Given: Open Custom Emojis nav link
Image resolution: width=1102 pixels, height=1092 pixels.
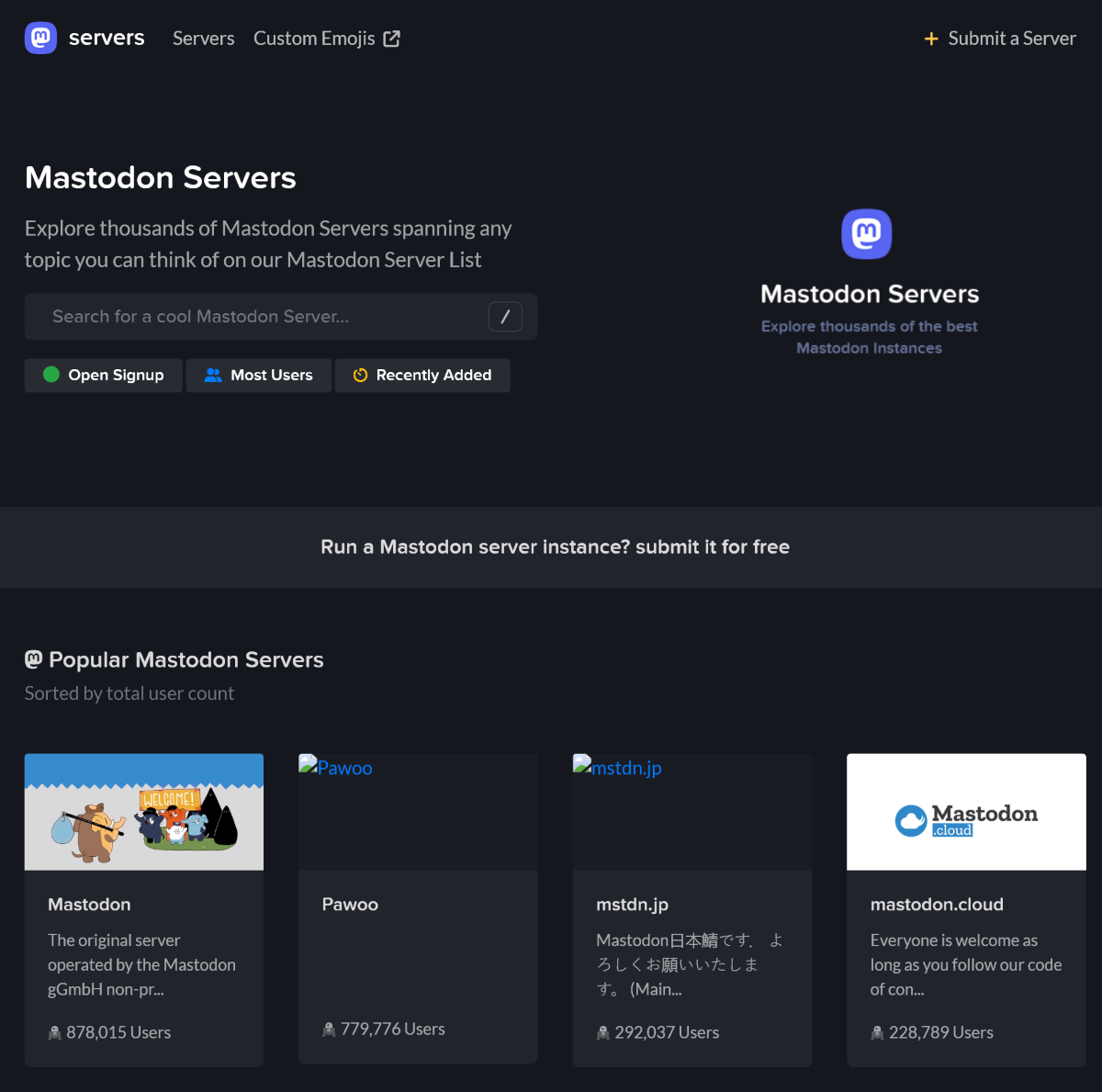Looking at the screenshot, I should tap(314, 38).
